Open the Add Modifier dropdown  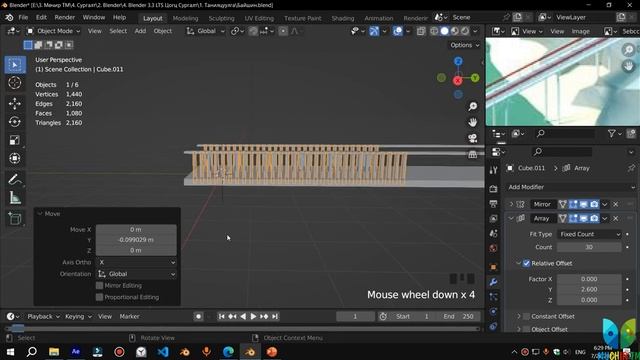571,187
